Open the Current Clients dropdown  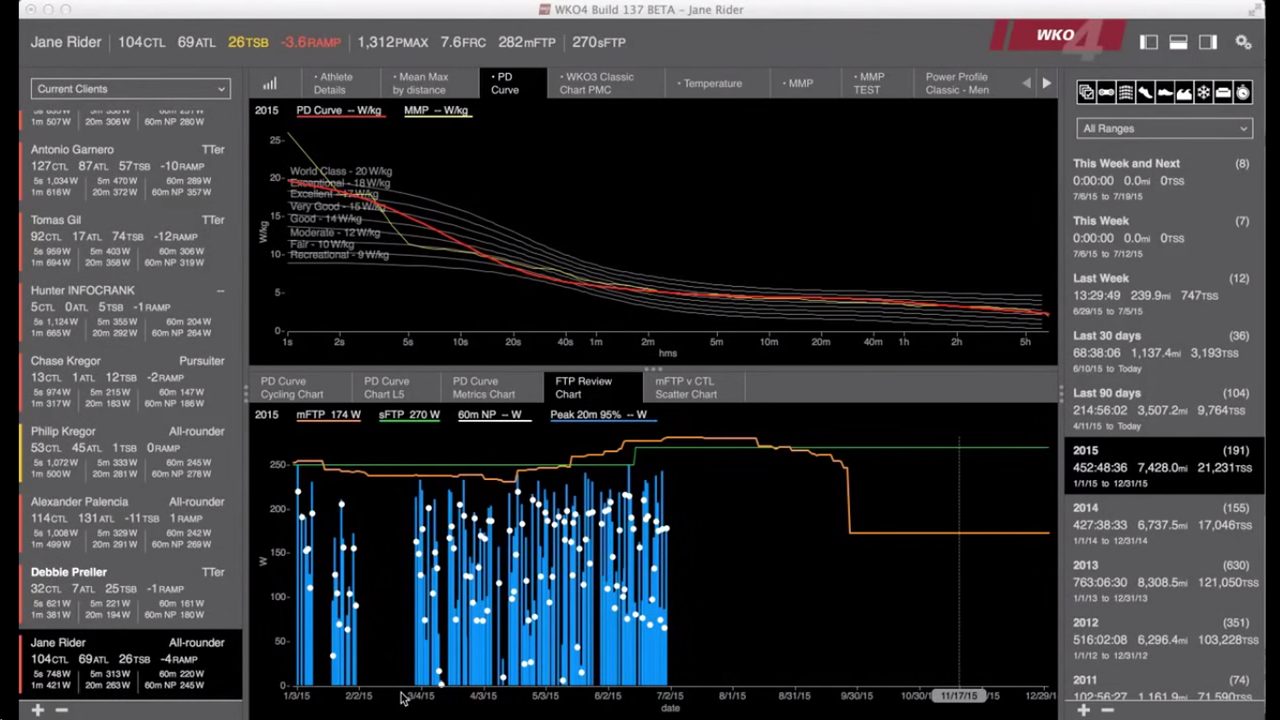tap(130, 89)
